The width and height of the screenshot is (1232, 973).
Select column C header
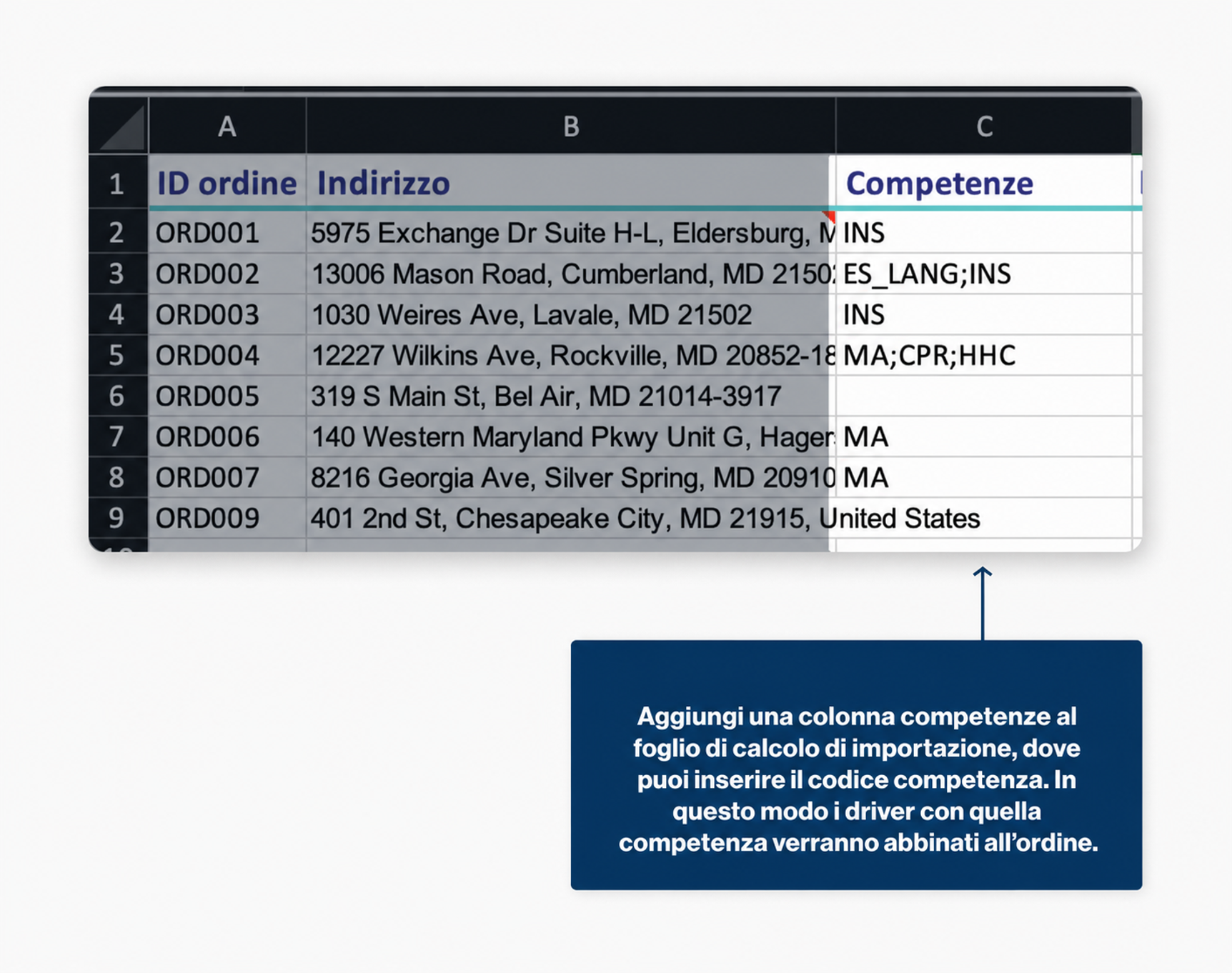pos(984,126)
